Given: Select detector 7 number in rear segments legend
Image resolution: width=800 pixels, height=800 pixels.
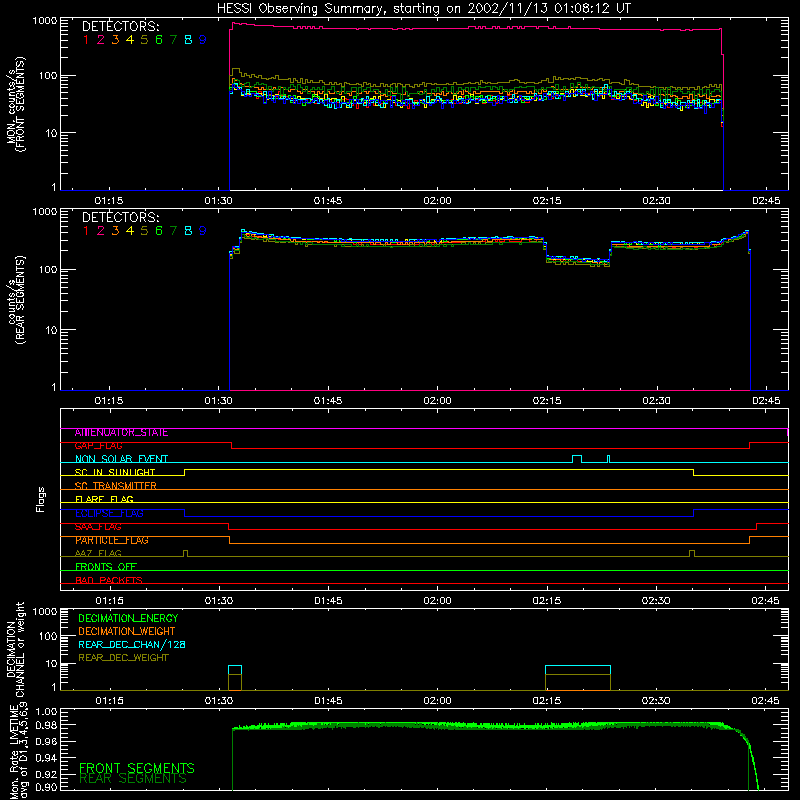Looking at the screenshot, I should [x=173, y=231].
